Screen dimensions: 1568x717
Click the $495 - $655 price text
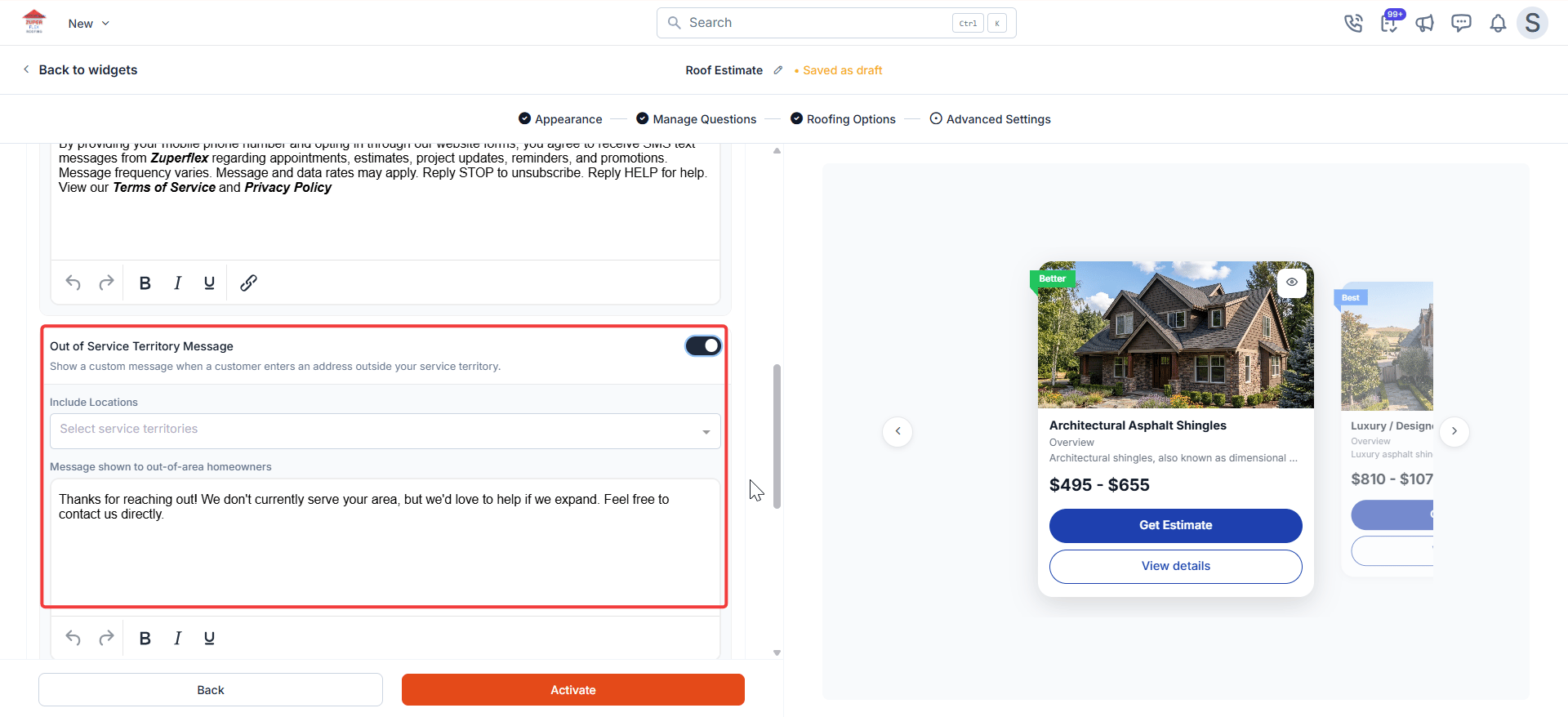(1099, 485)
